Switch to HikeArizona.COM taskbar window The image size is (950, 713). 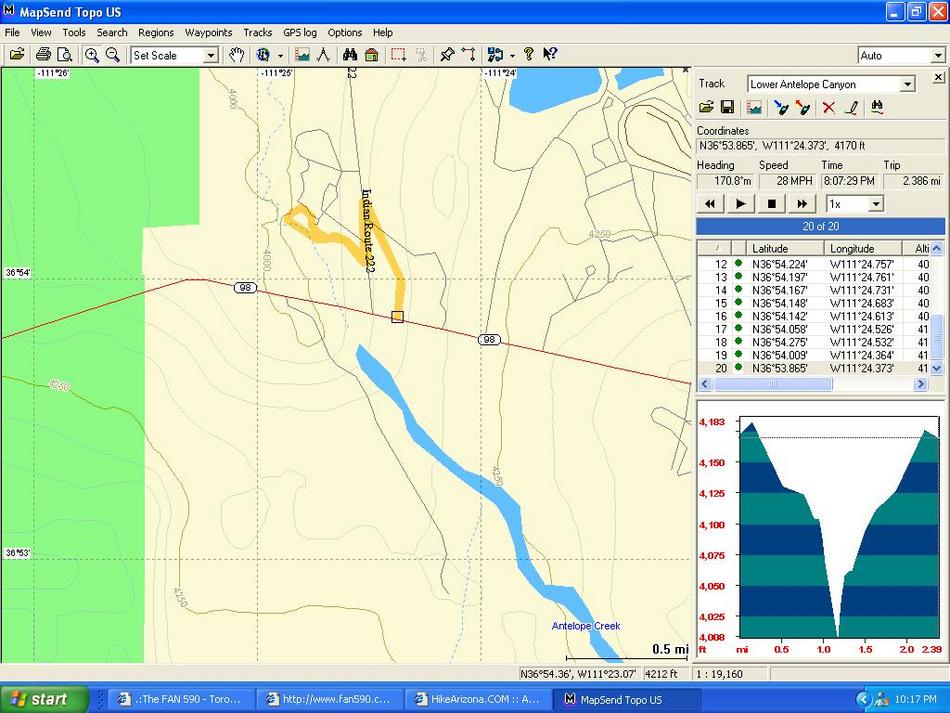tap(479, 699)
